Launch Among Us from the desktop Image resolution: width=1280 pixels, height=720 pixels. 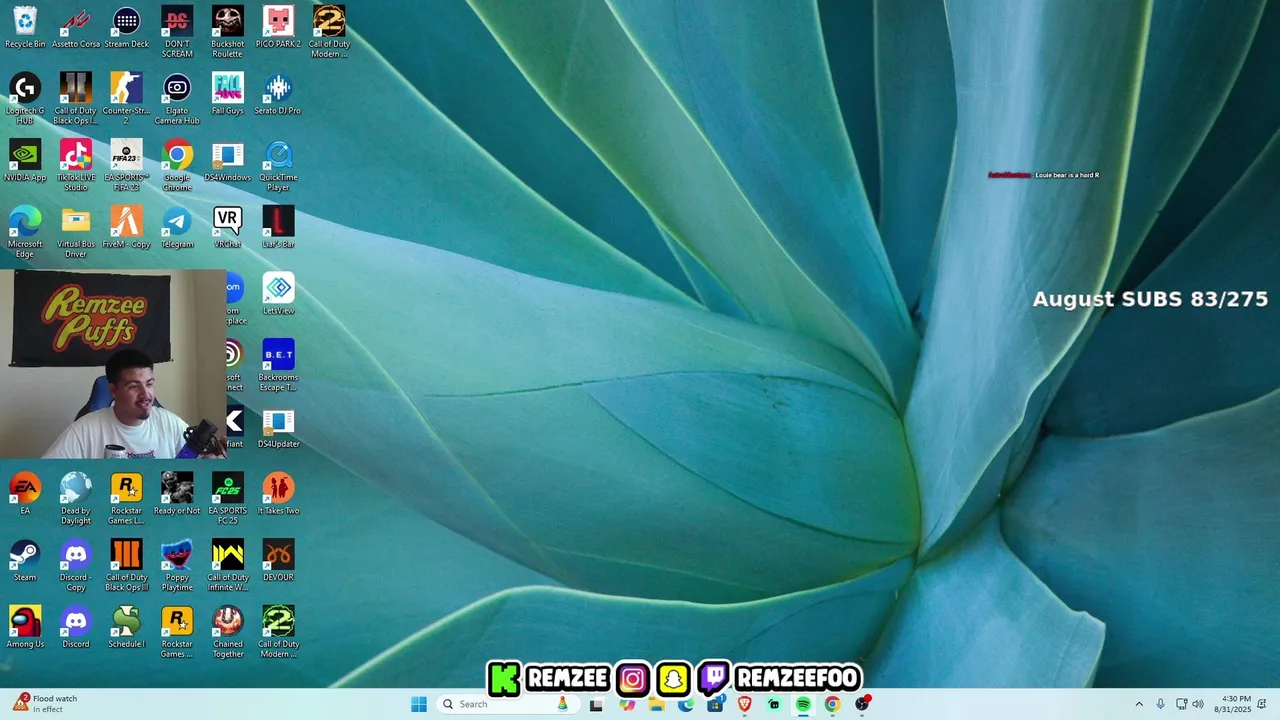coord(25,628)
